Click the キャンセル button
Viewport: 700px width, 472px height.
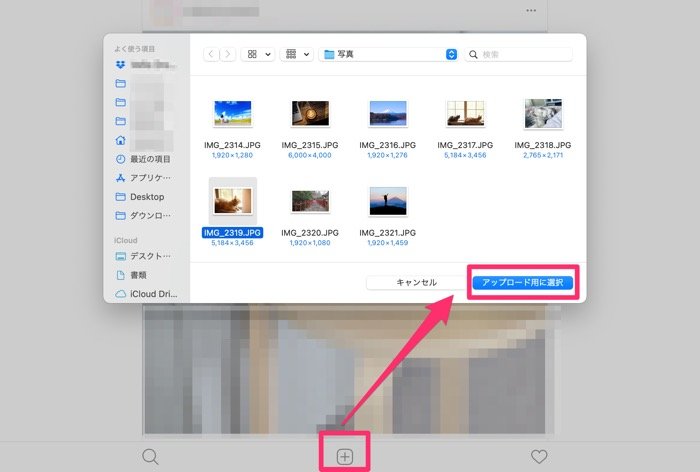click(x=416, y=283)
